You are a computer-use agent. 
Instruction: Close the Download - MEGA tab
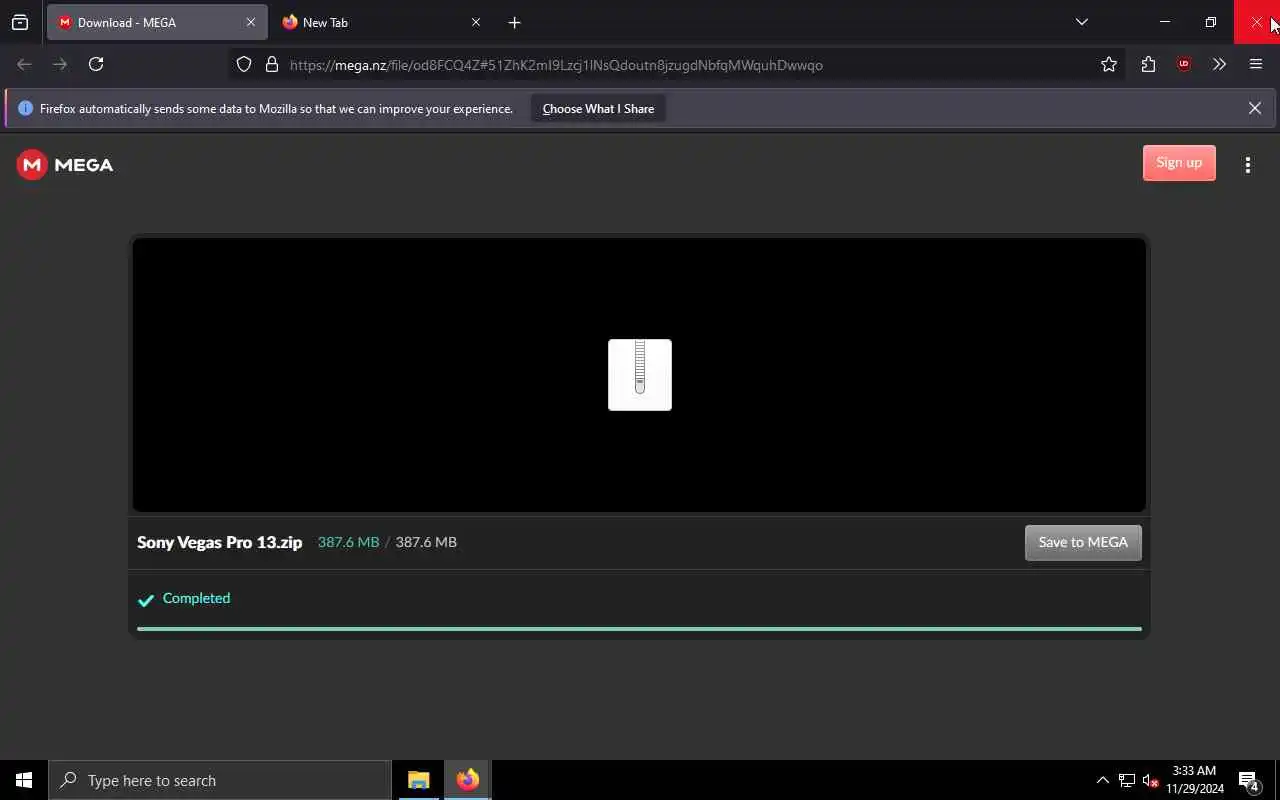251,22
